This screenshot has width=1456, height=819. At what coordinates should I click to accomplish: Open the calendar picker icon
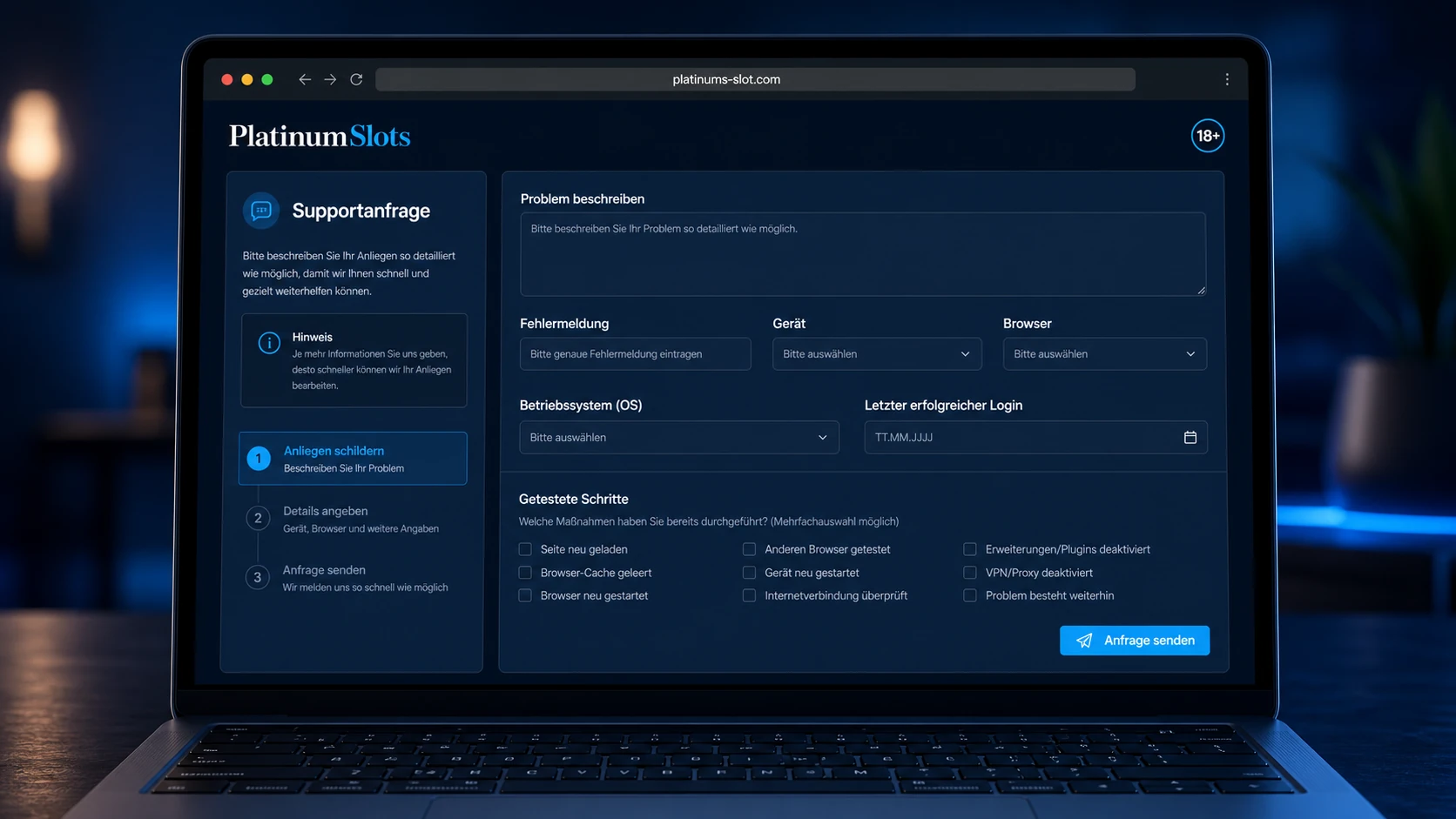point(1190,438)
